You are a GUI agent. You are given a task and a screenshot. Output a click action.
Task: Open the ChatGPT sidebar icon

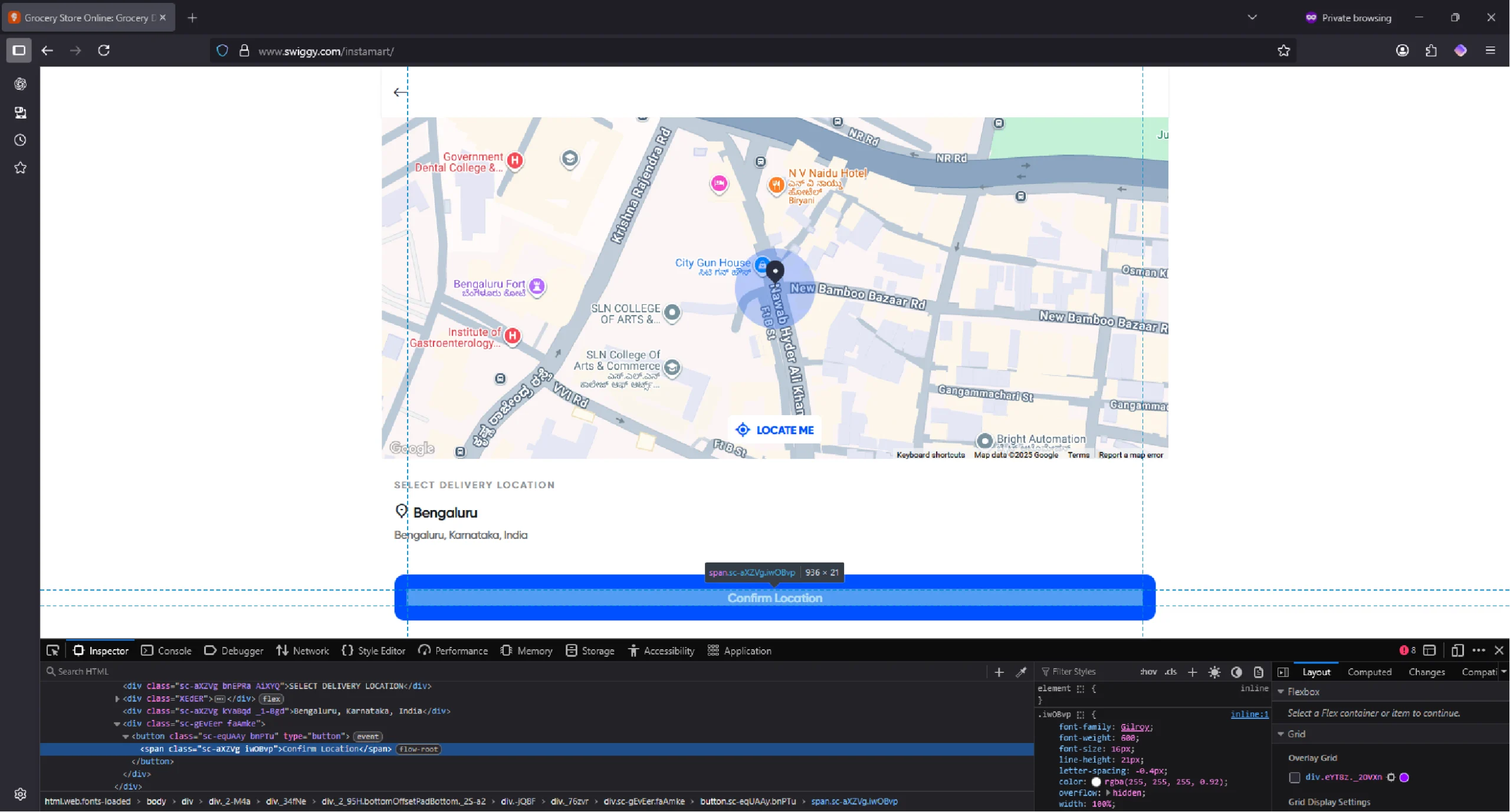tap(21, 84)
